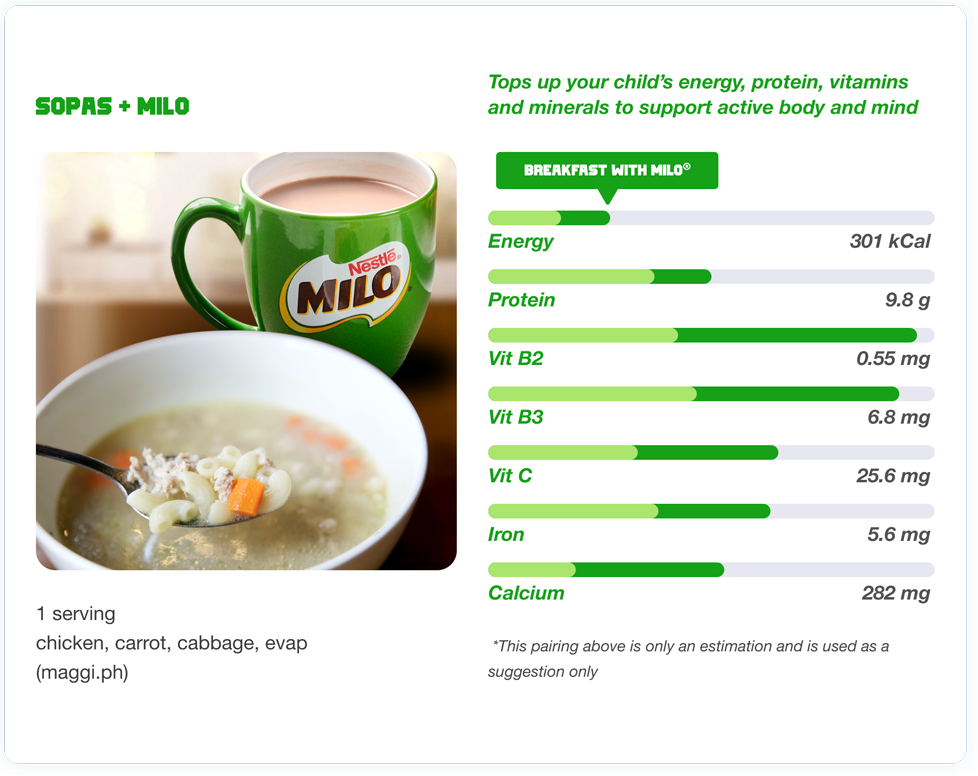The width and height of the screenshot is (978, 776).
Task: Select the 301 kCal energy value
Action: coord(889,241)
